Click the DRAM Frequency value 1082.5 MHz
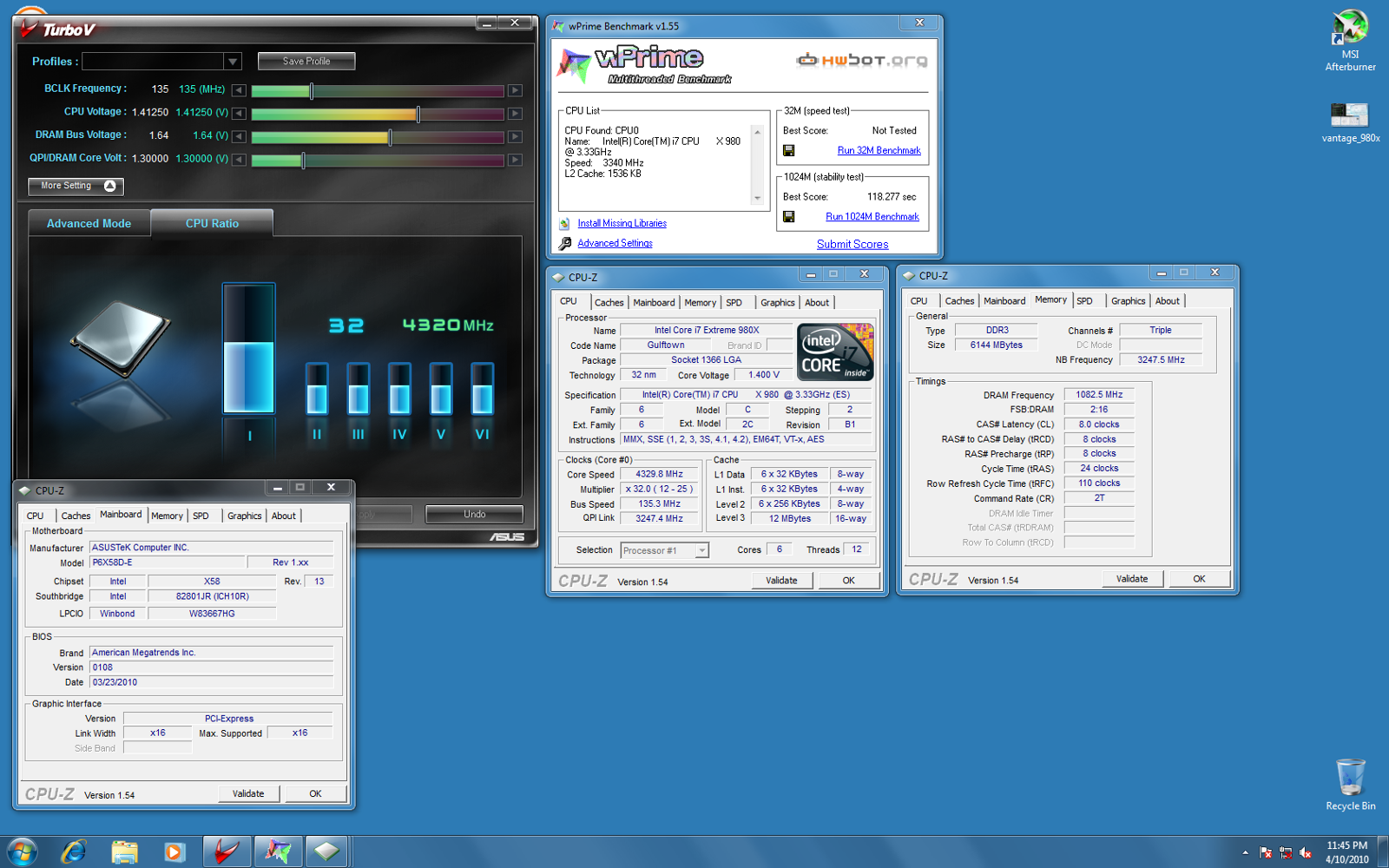This screenshot has width=1389, height=868. pos(1099,394)
